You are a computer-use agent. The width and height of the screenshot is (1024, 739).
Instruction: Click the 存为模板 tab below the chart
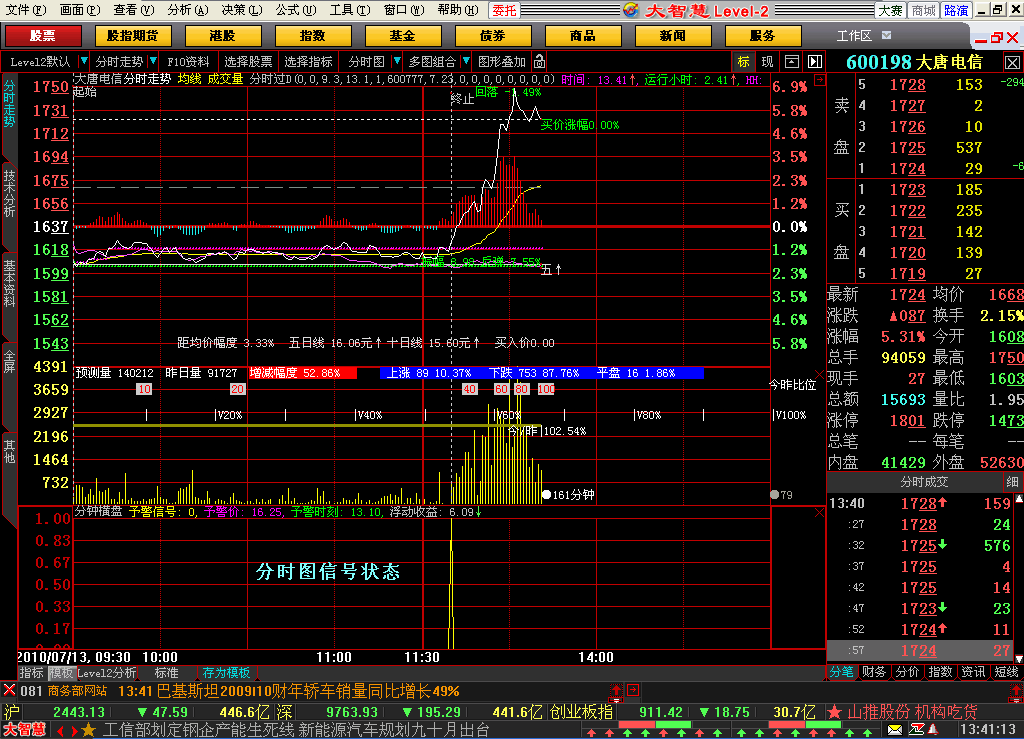[226, 672]
